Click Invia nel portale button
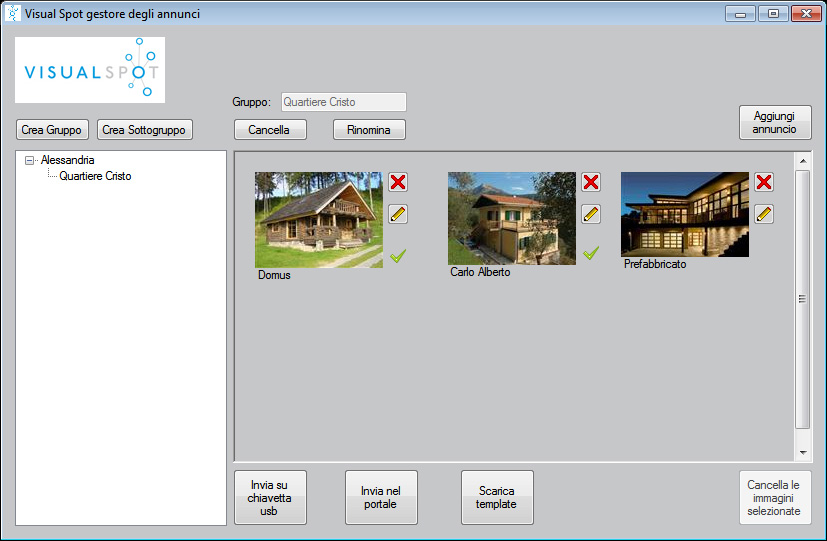The height and width of the screenshot is (541, 827). 380,498
